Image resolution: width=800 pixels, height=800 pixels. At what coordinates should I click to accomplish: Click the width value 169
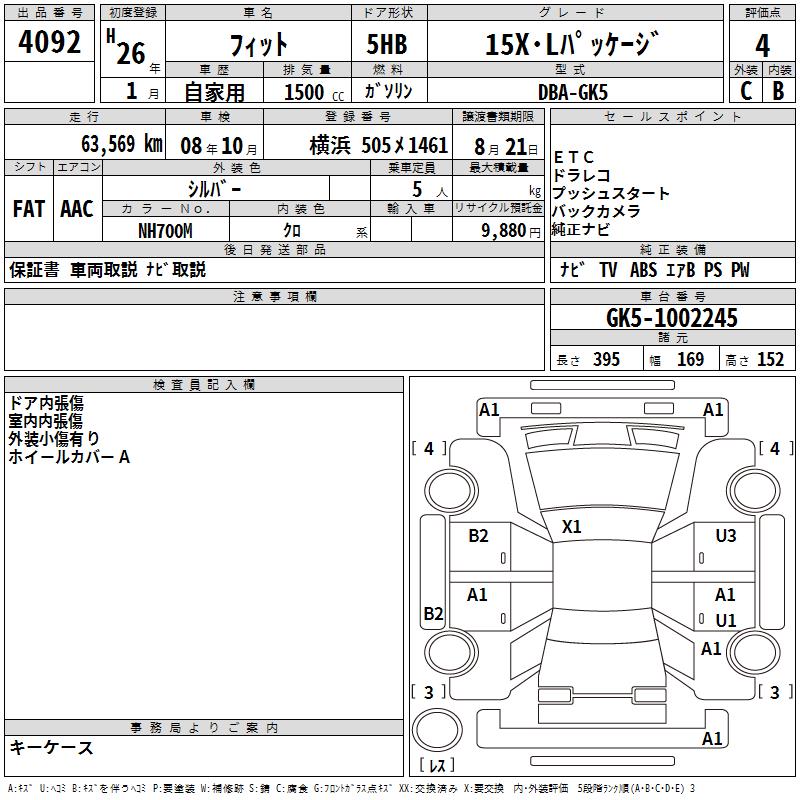[690, 360]
